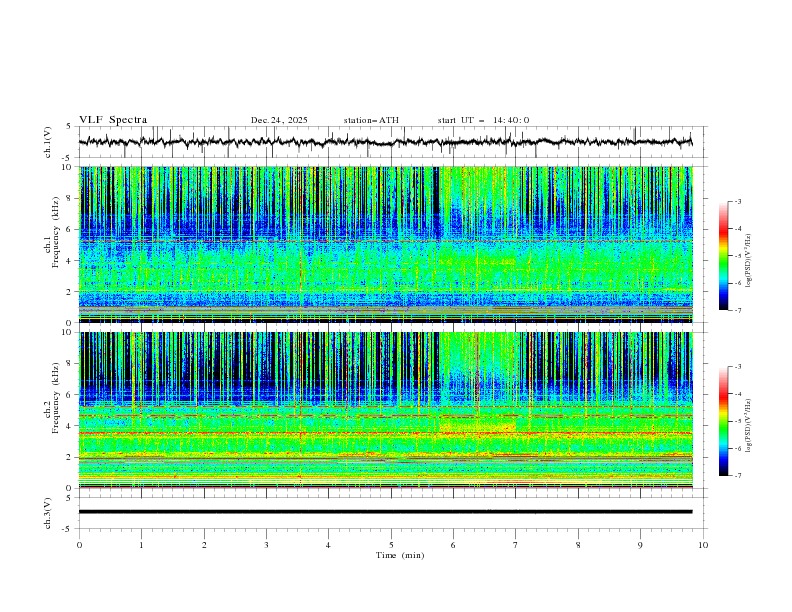
Task: Click inside the ch.2 spectrogram panel
Action: (x=386, y=410)
